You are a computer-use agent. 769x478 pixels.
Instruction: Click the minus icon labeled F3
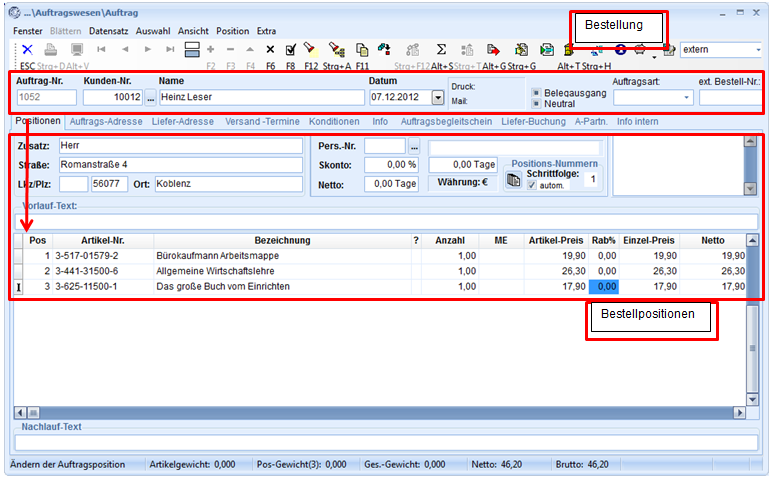[x=231, y=50]
